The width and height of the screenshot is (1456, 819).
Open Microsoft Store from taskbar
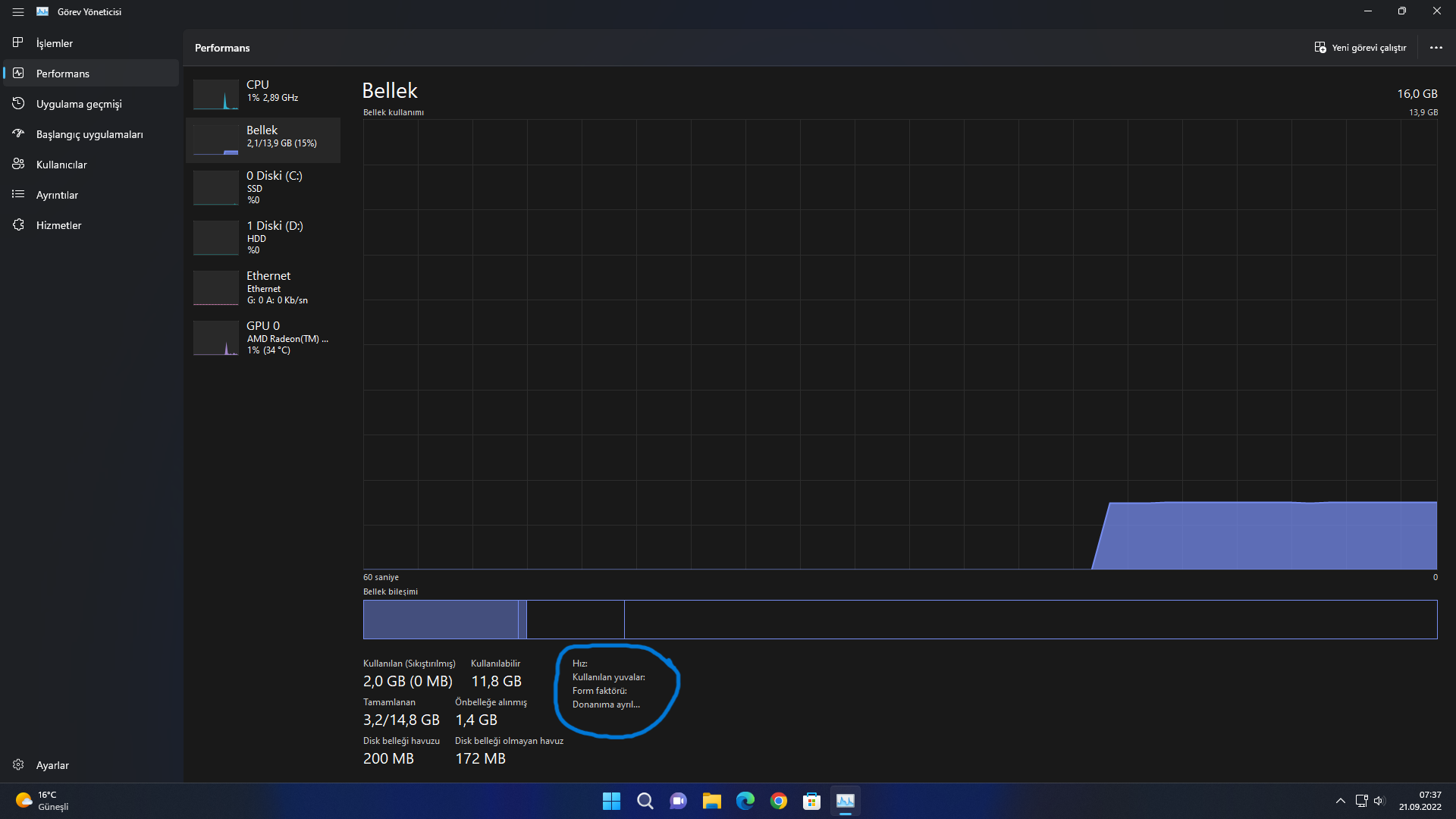(x=811, y=801)
